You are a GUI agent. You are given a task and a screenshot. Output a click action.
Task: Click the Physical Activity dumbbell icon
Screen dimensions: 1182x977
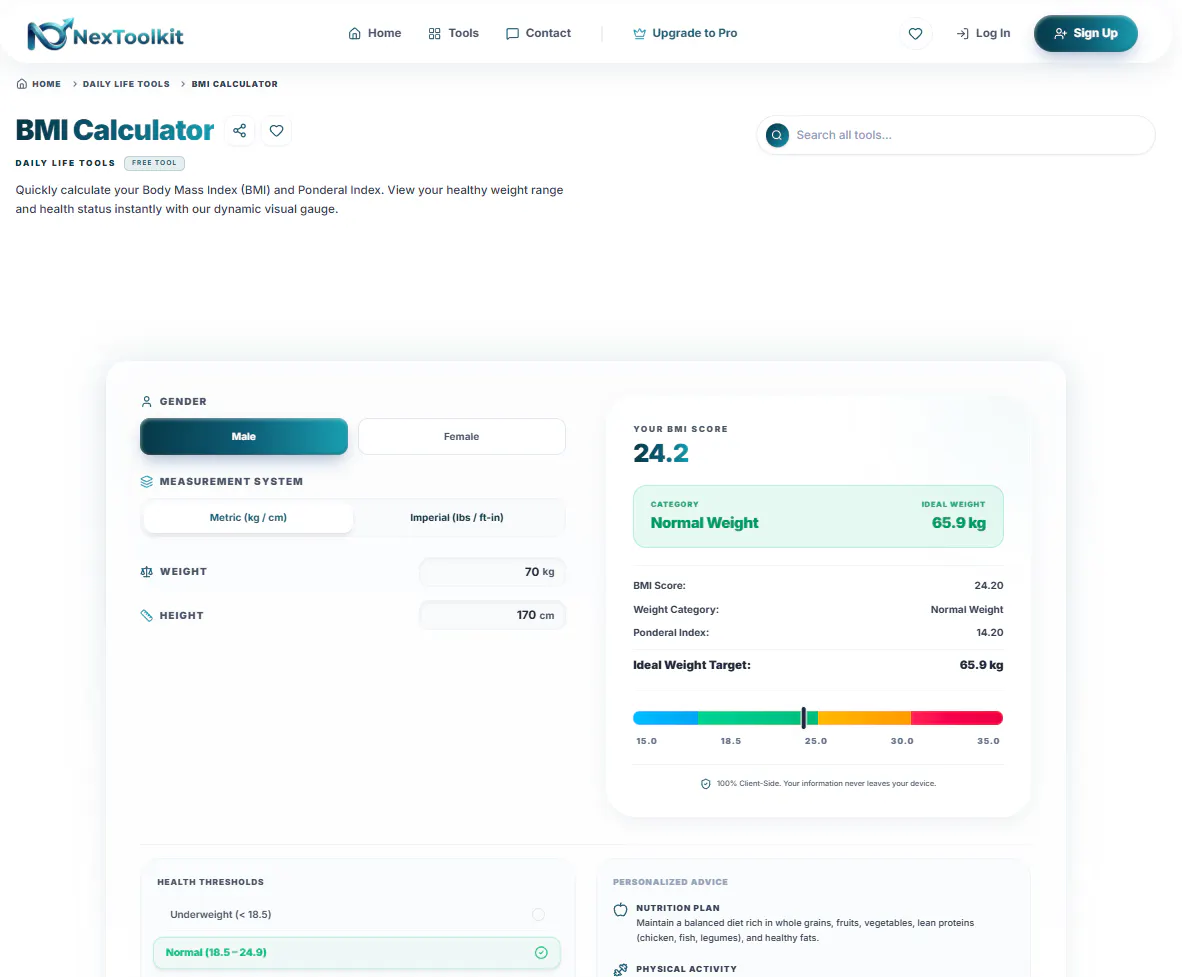(x=620, y=969)
